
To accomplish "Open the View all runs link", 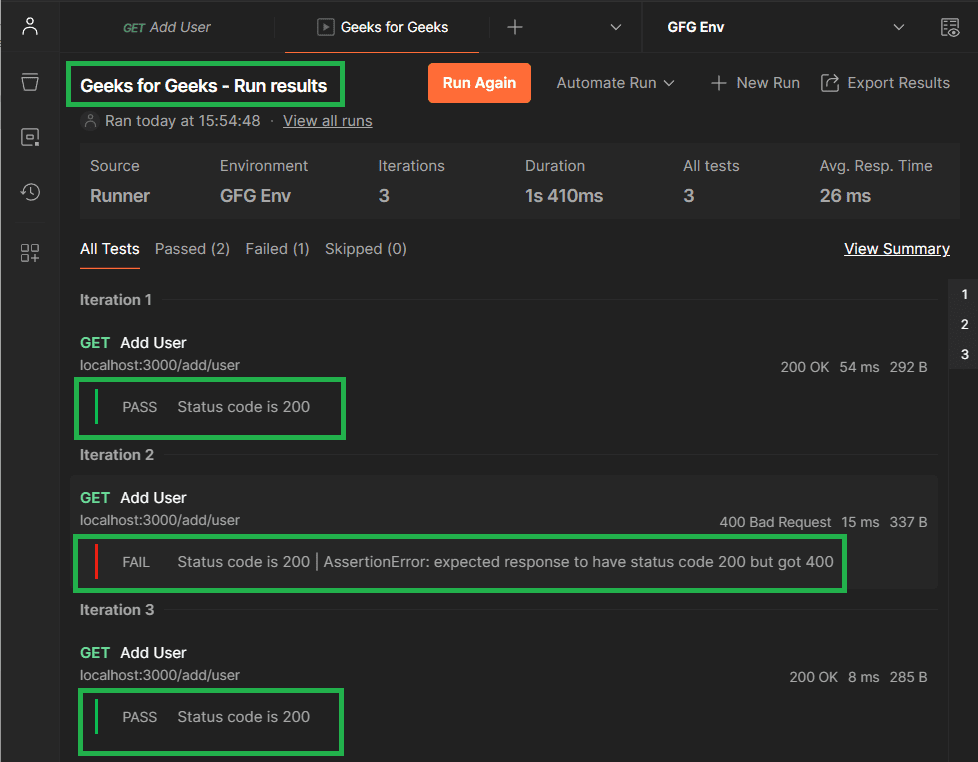I will (x=327, y=121).
